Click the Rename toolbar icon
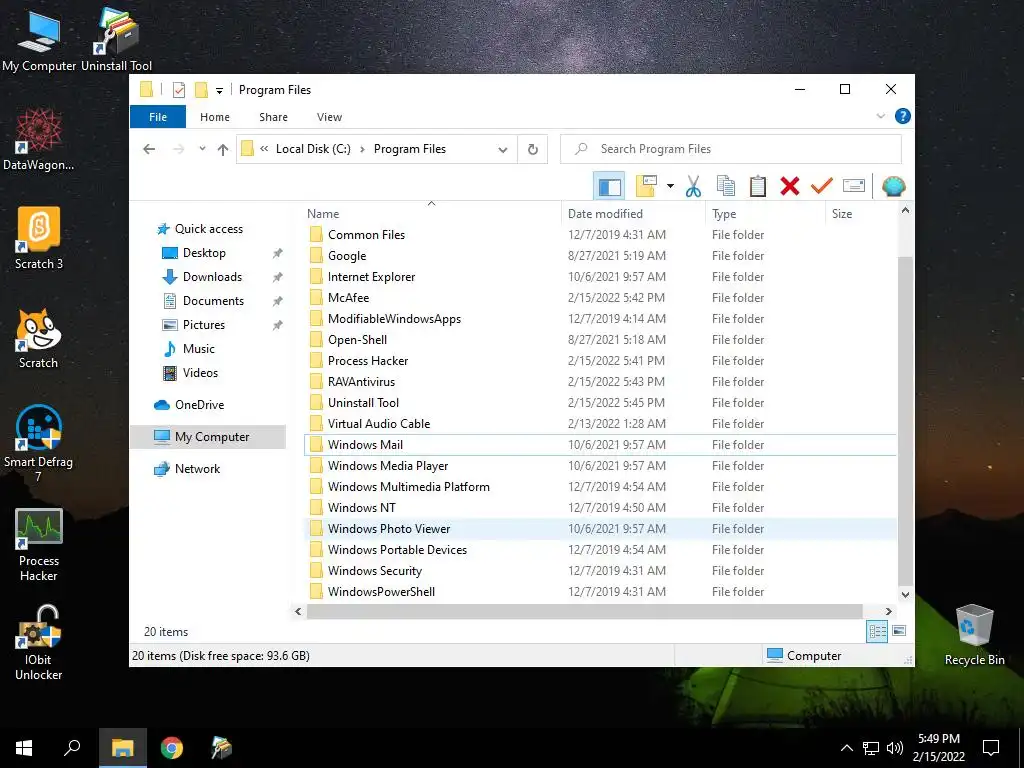This screenshot has width=1024, height=768. coord(854,186)
